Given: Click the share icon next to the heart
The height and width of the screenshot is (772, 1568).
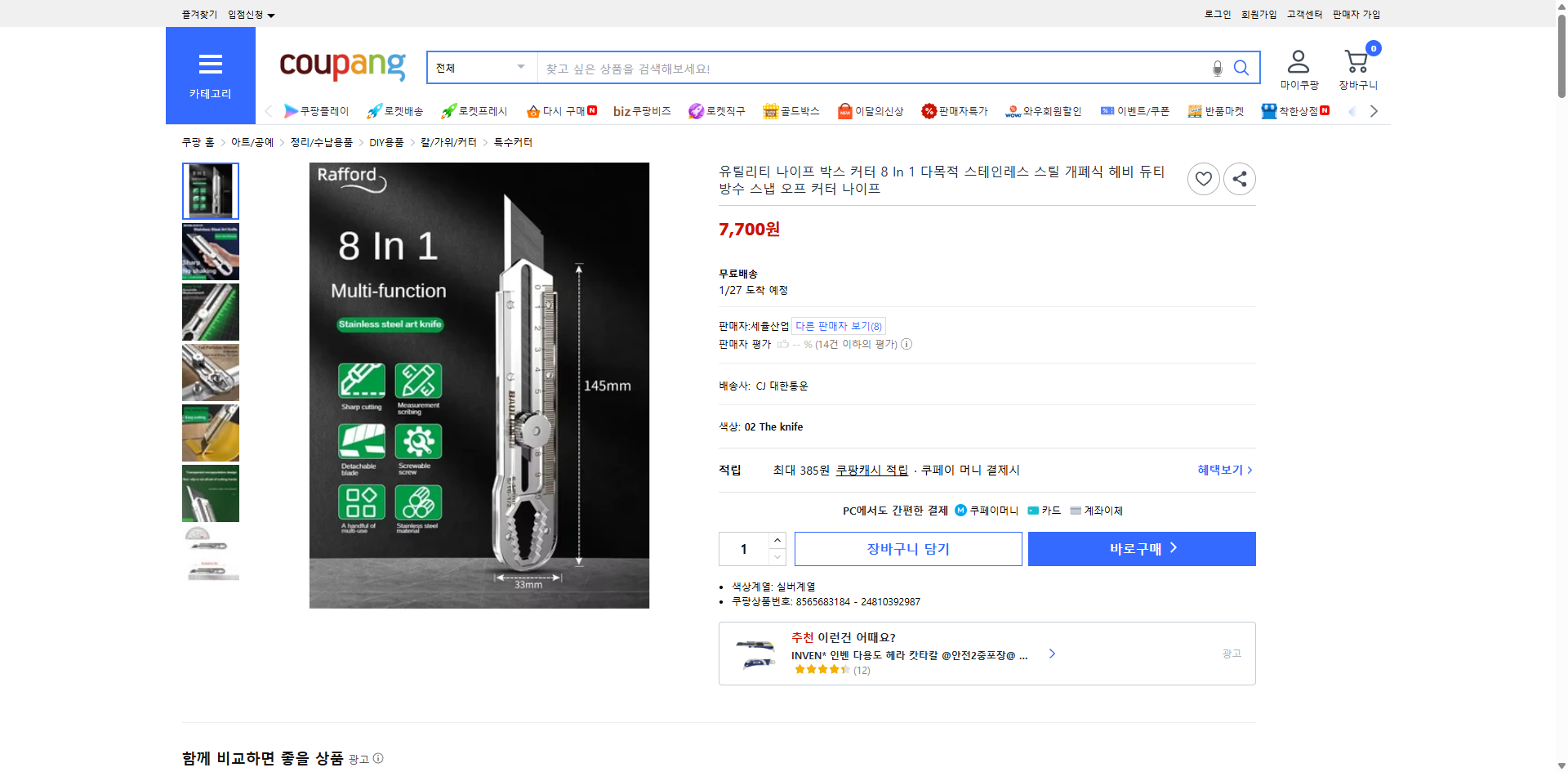Looking at the screenshot, I should click(x=1239, y=178).
